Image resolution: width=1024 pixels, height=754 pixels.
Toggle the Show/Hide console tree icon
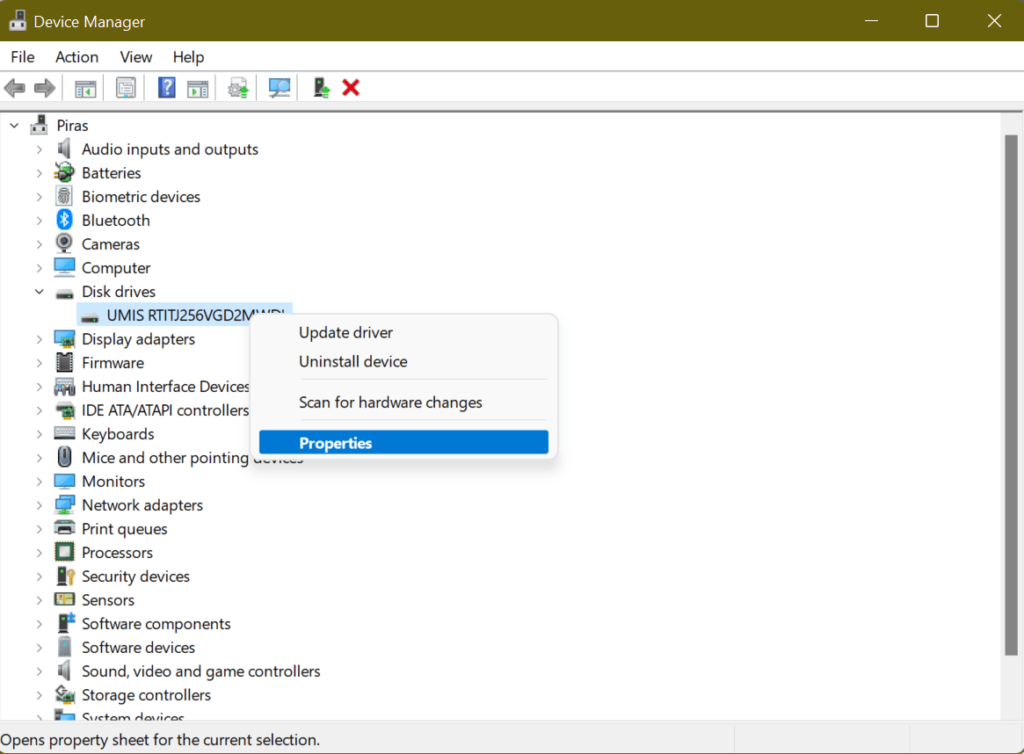click(x=85, y=87)
